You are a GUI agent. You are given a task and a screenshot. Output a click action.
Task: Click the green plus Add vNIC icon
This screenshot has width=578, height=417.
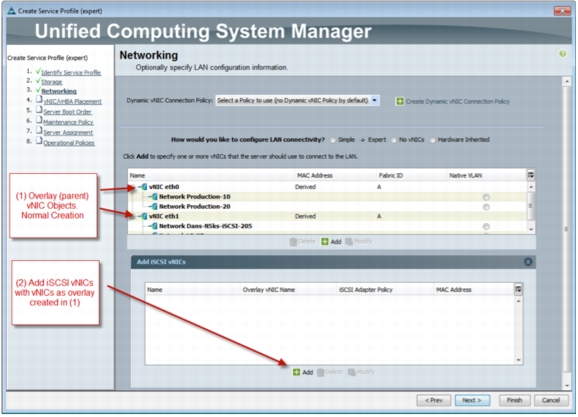(325, 241)
